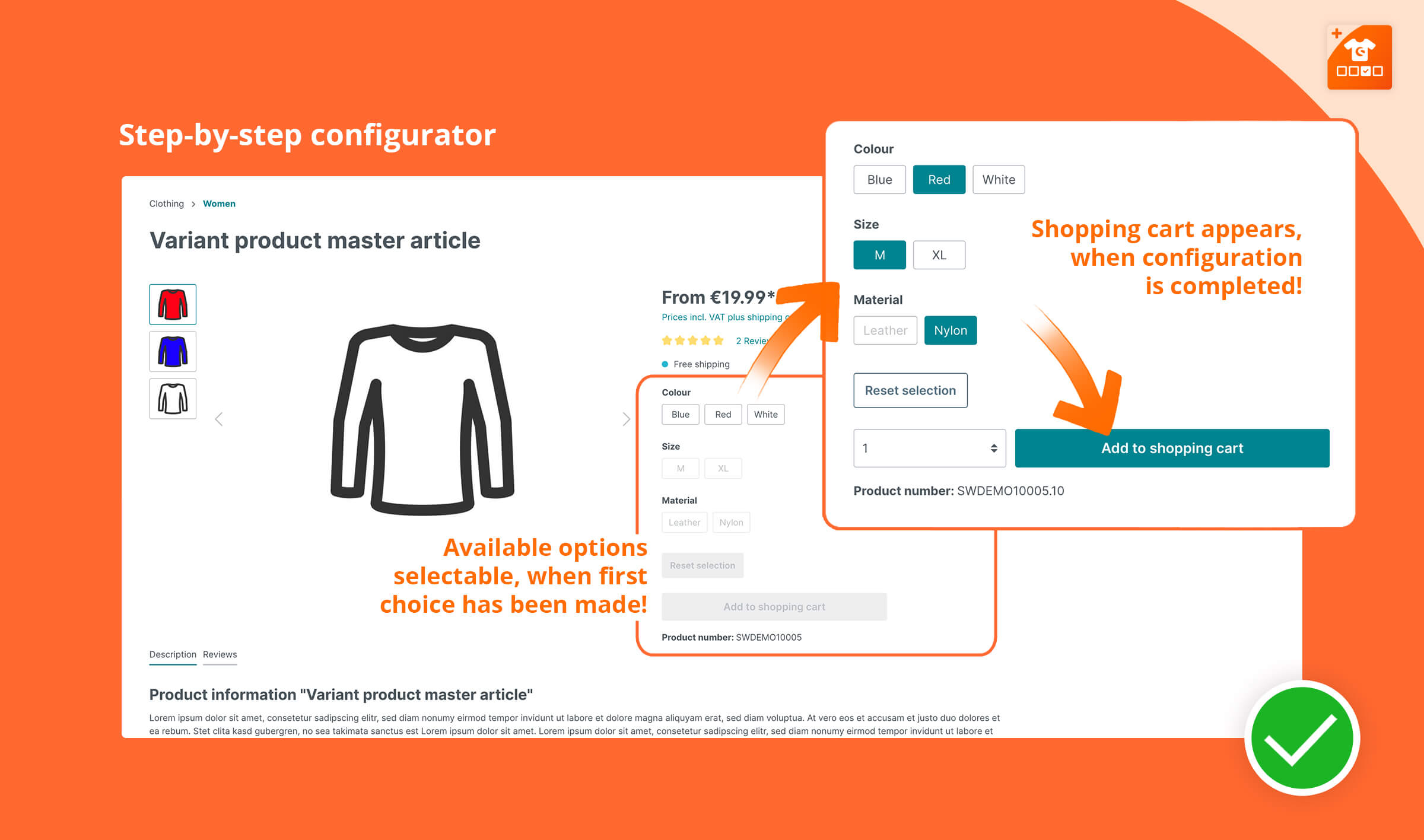The width and height of the screenshot is (1424, 840).
Task: Select the red shirt thumbnail
Action: [x=172, y=305]
